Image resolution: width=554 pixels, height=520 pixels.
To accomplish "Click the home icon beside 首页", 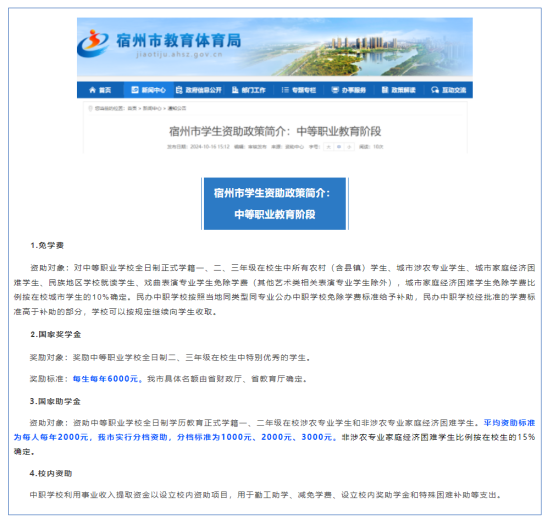I will click(93, 90).
